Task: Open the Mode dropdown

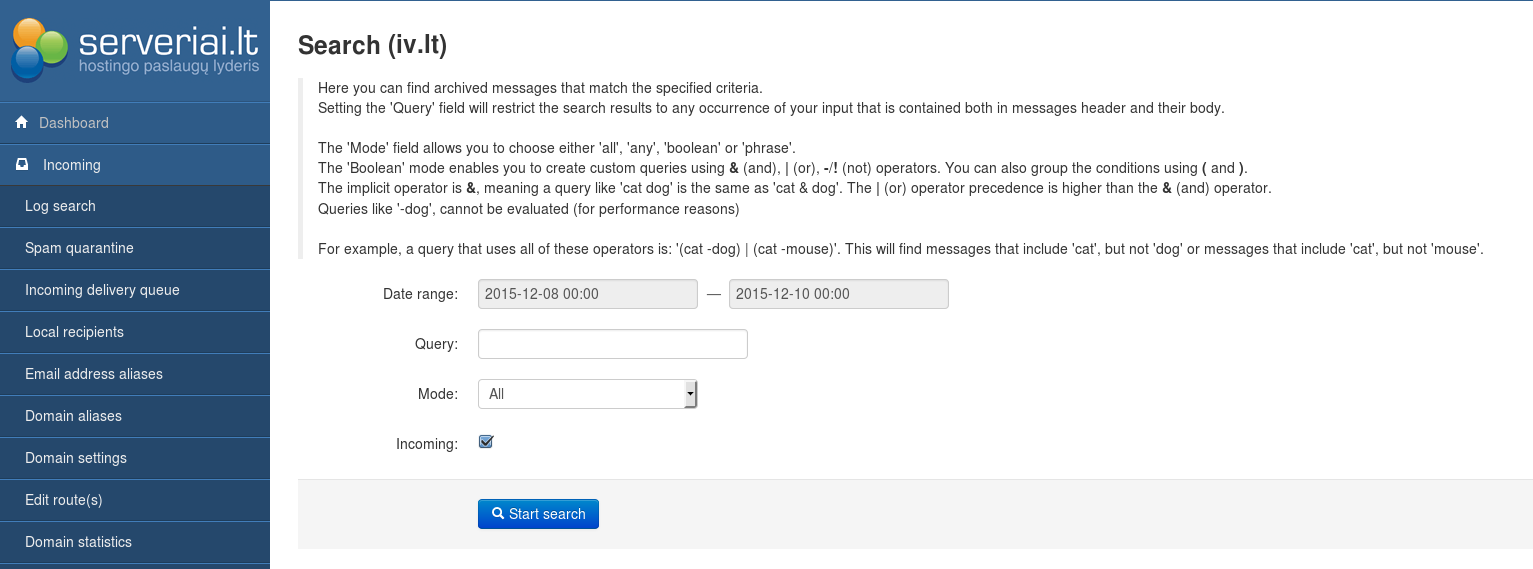Action: click(x=587, y=394)
